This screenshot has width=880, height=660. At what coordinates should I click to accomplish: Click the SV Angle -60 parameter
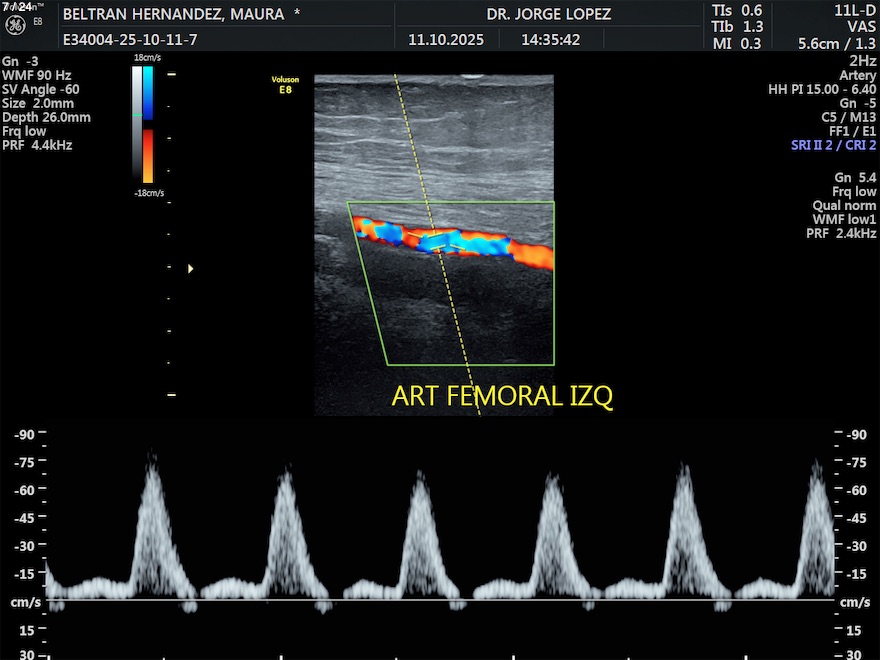(x=40, y=89)
